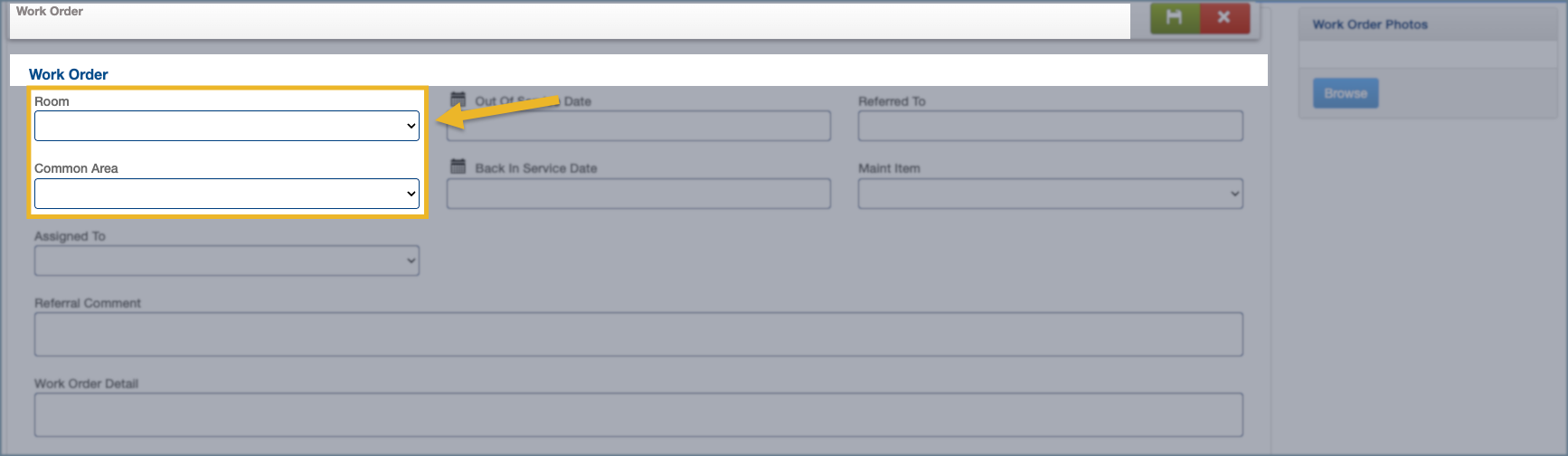The image size is (1568, 456).
Task: Click the green save work order icon
Action: point(1174,18)
